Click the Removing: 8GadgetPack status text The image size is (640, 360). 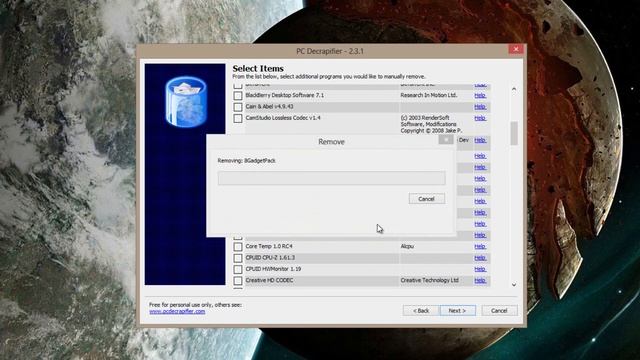[247, 161]
